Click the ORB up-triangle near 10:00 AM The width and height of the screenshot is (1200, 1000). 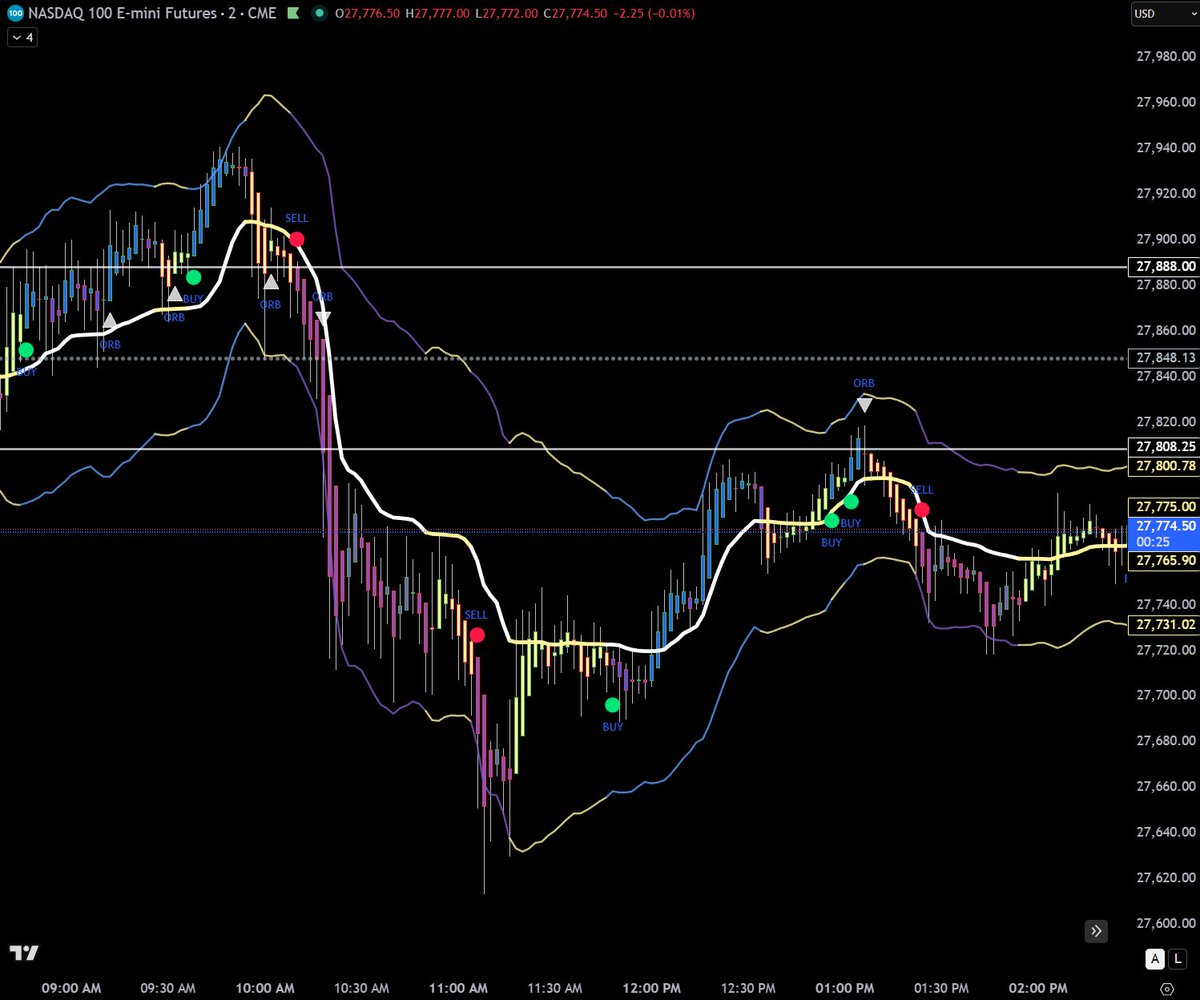[x=271, y=282]
